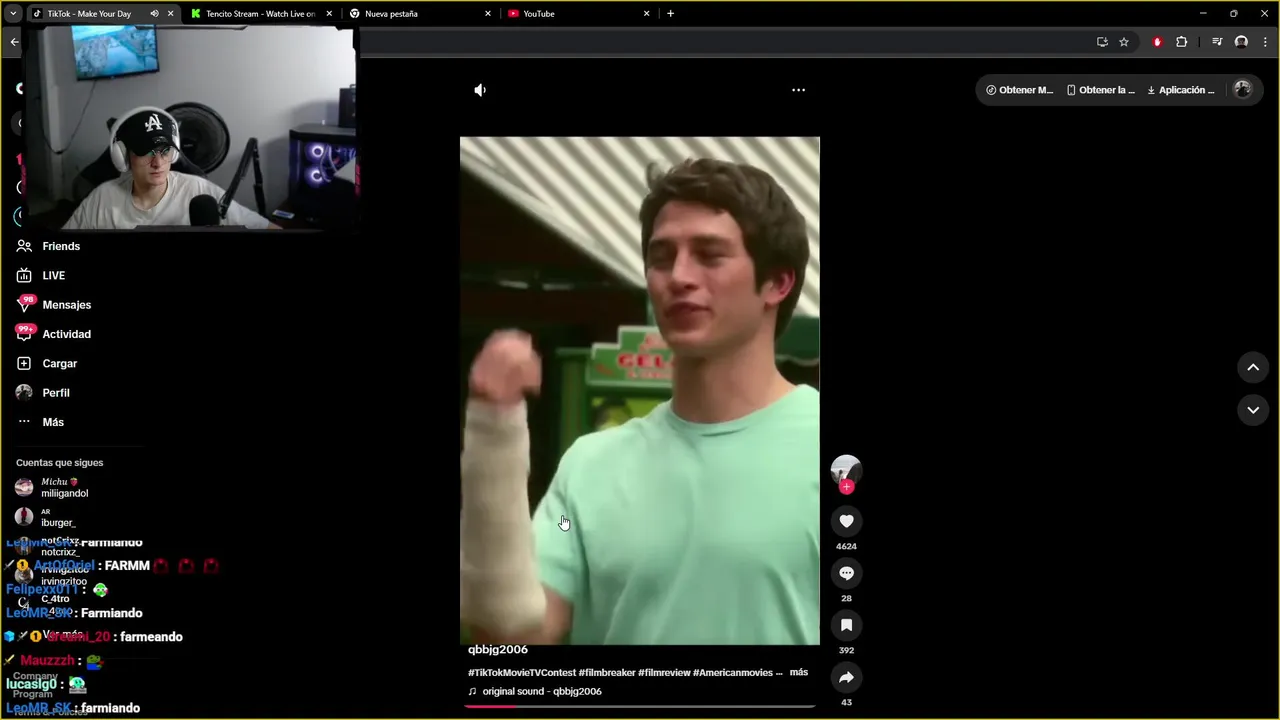Like the video with heart icon
The width and height of the screenshot is (1280, 720).
click(846, 521)
